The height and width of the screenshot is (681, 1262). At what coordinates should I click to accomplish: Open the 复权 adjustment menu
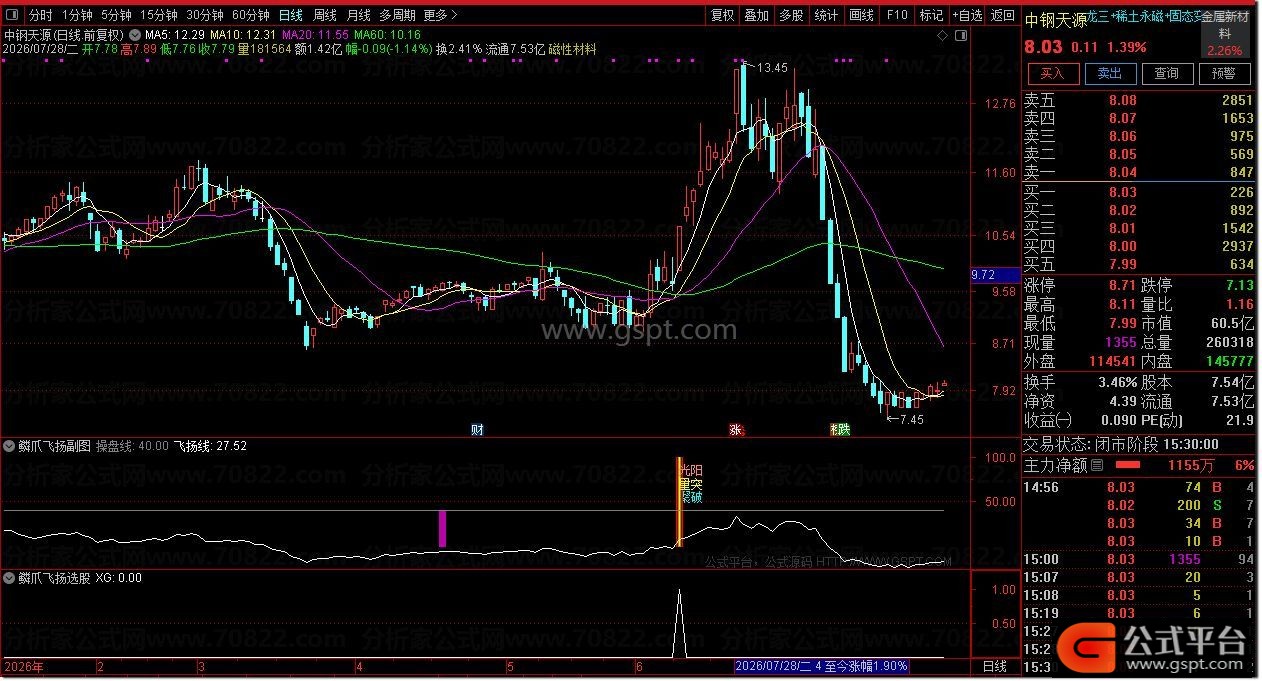(722, 15)
